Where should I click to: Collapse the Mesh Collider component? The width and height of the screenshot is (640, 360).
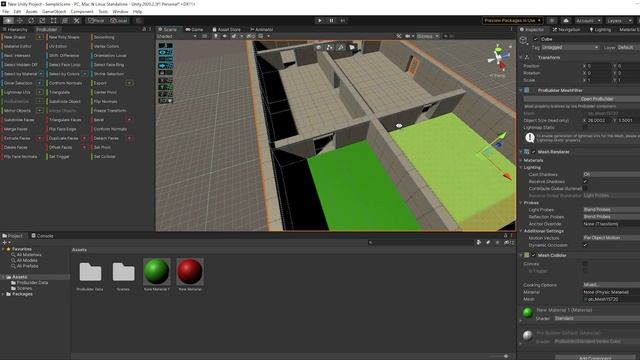coord(521,255)
